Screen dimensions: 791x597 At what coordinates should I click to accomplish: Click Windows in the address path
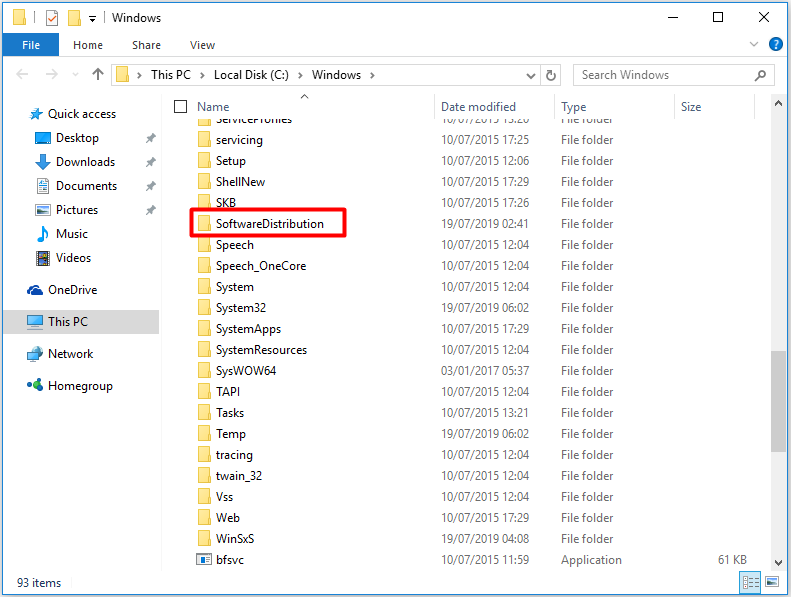click(336, 75)
